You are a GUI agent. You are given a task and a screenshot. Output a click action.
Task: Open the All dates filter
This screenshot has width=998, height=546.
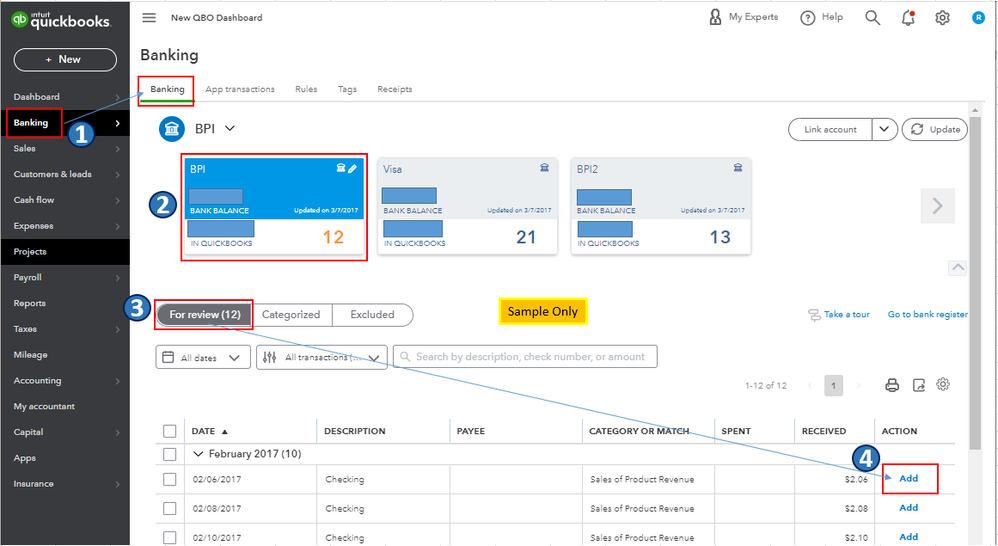click(x=202, y=357)
